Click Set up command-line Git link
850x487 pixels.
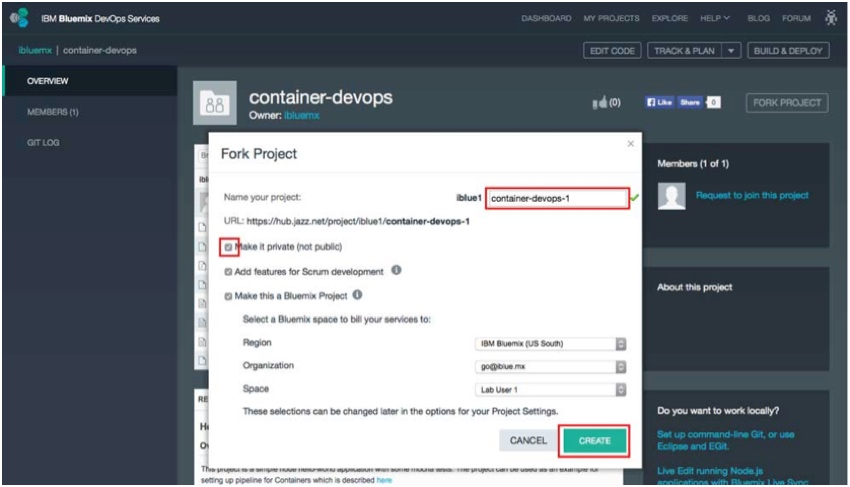725,440
